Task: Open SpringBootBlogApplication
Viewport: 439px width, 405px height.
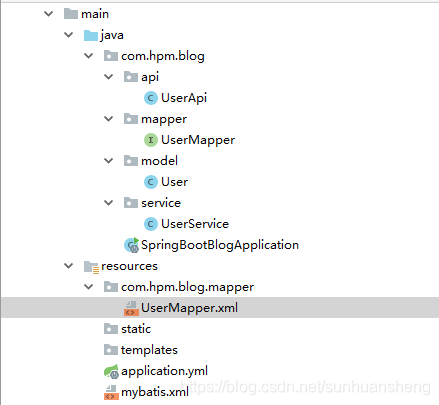Action: pos(220,245)
